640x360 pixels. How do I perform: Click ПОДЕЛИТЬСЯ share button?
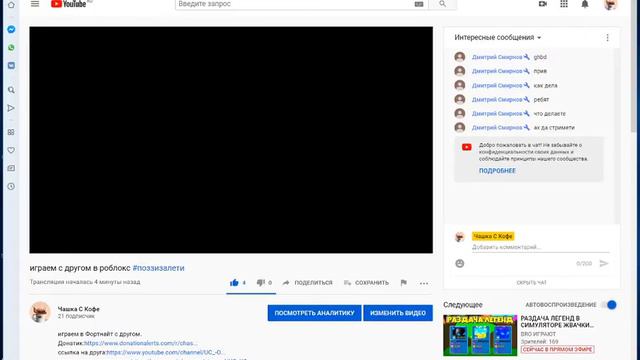click(308, 282)
